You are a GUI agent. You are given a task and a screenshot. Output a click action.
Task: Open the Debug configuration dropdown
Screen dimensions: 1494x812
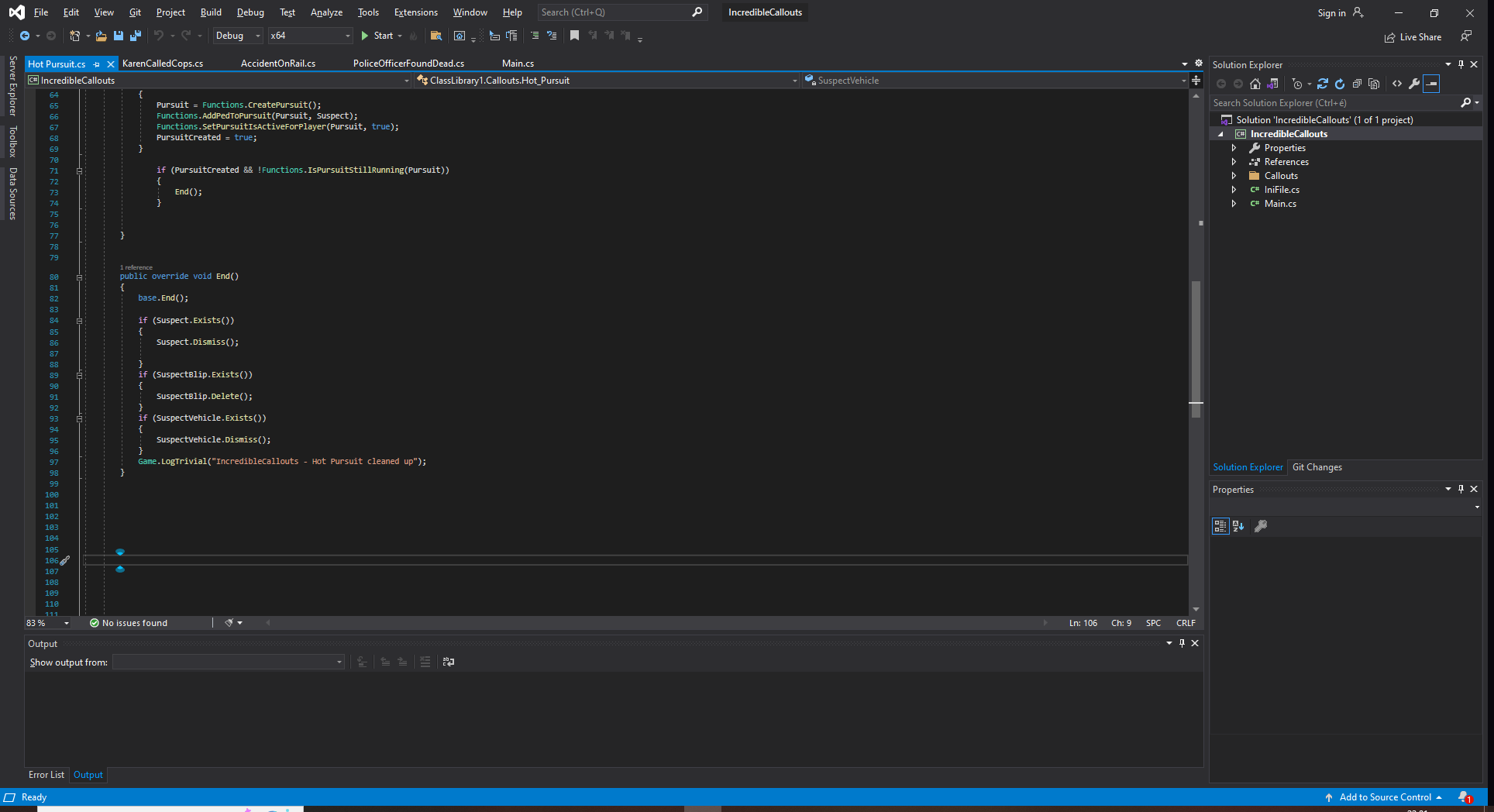click(x=238, y=36)
